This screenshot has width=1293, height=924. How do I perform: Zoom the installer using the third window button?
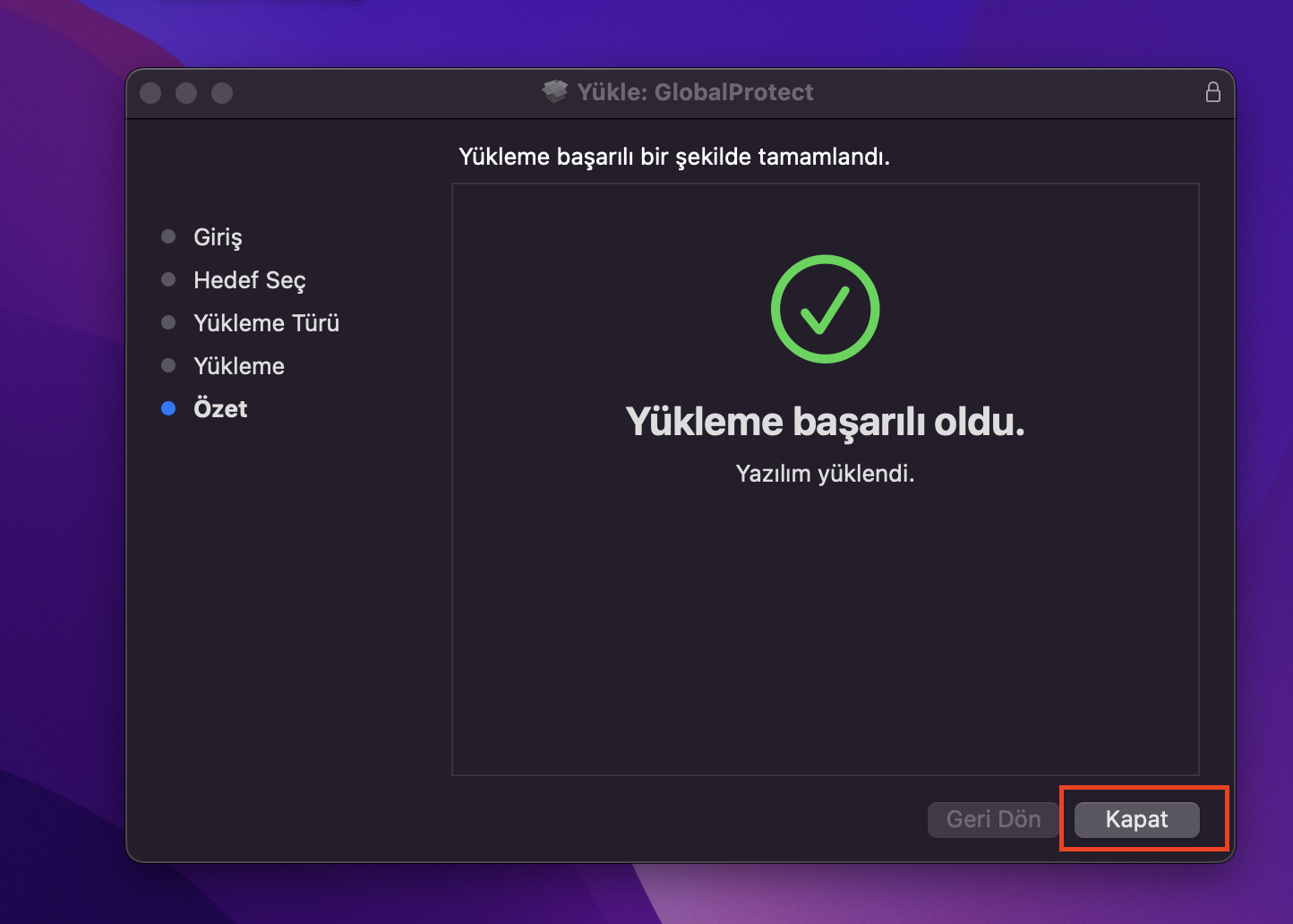(x=222, y=93)
